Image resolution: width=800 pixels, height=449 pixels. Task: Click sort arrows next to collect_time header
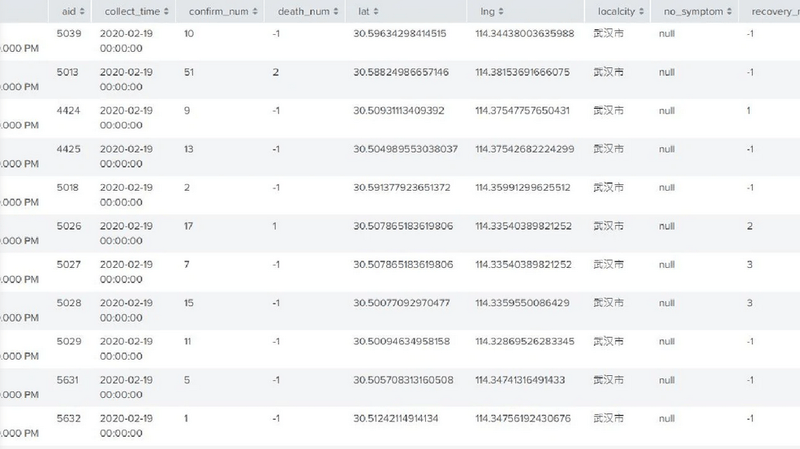tap(166, 12)
